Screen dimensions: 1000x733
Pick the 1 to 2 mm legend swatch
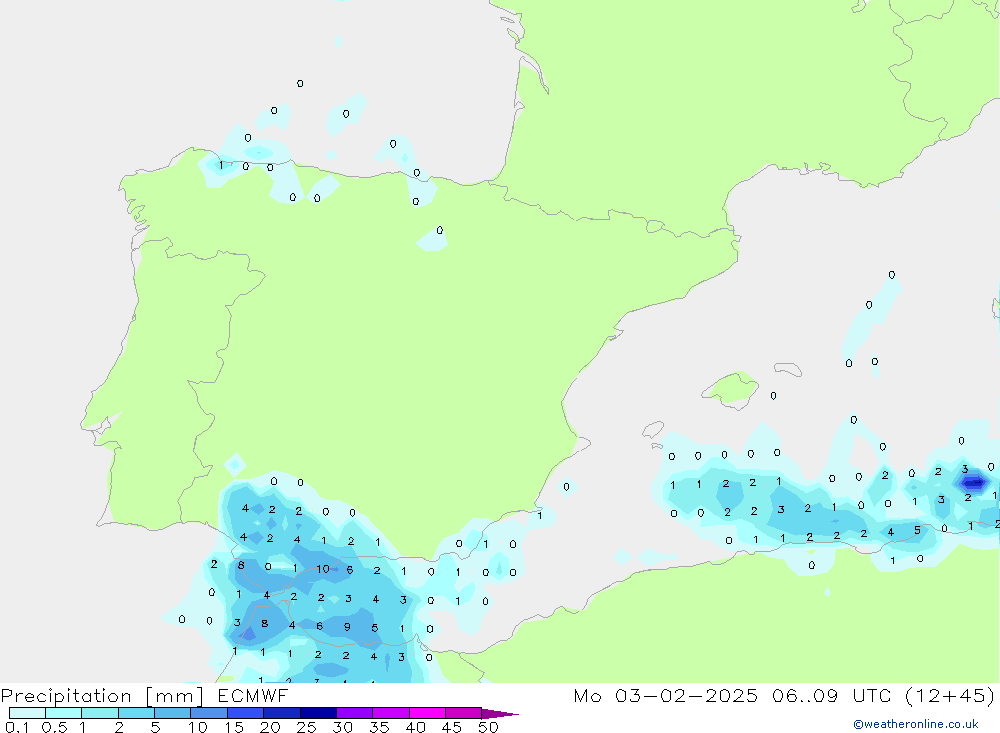(x=99, y=713)
